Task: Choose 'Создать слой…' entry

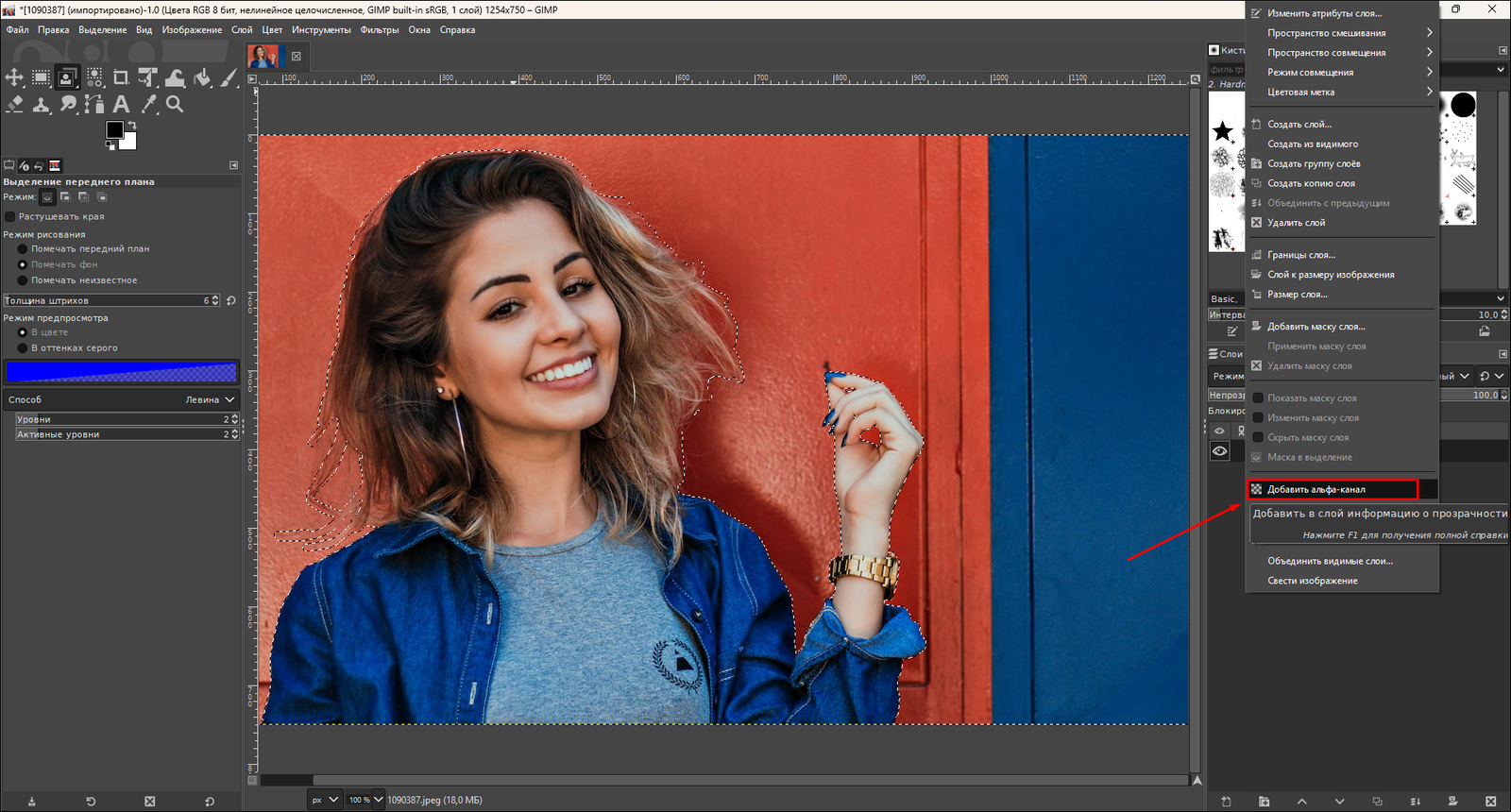Action: [x=1342, y=125]
